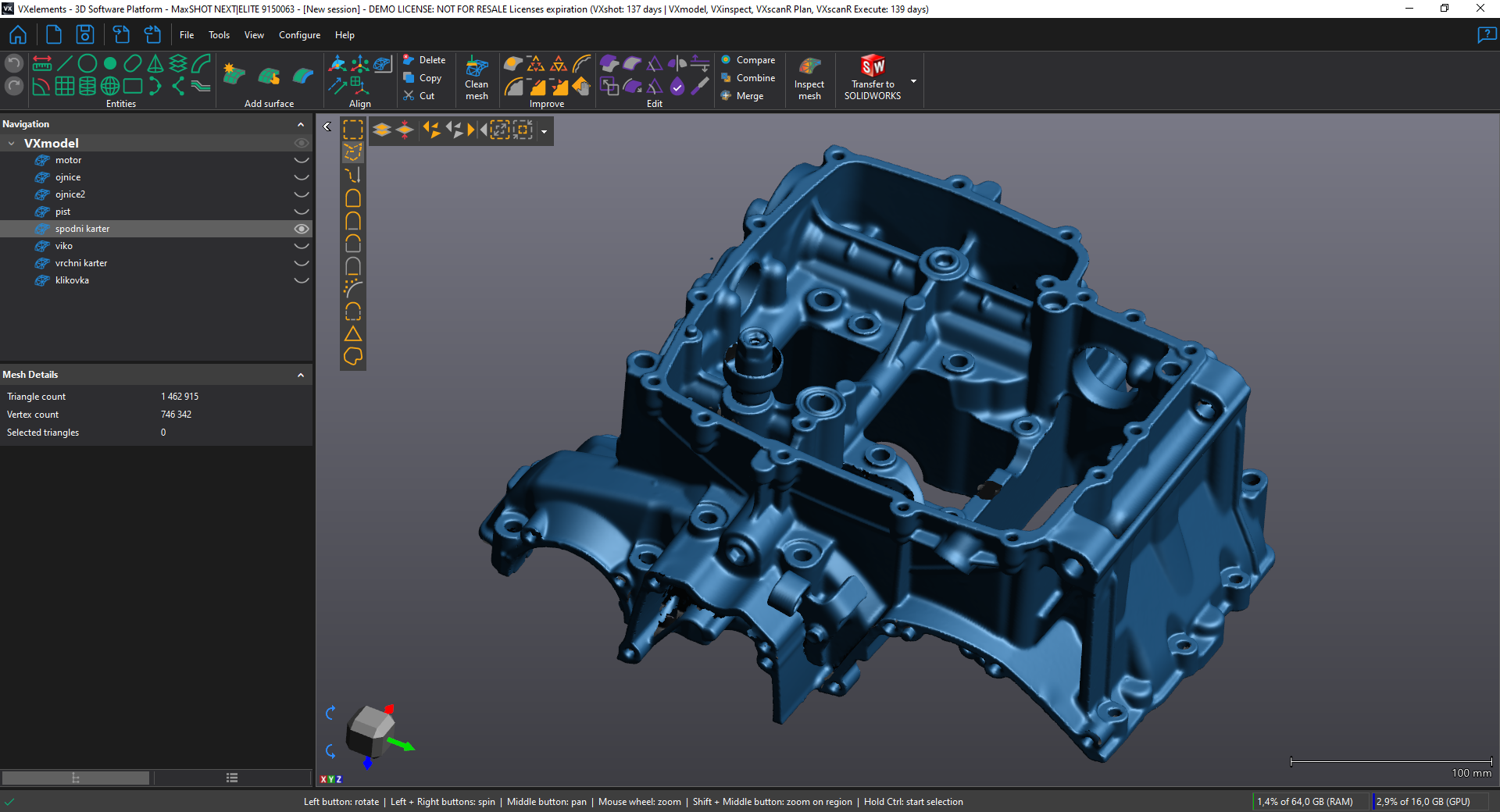Click the Save session icon
Viewport: 1500px width, 812px height.
85,35
